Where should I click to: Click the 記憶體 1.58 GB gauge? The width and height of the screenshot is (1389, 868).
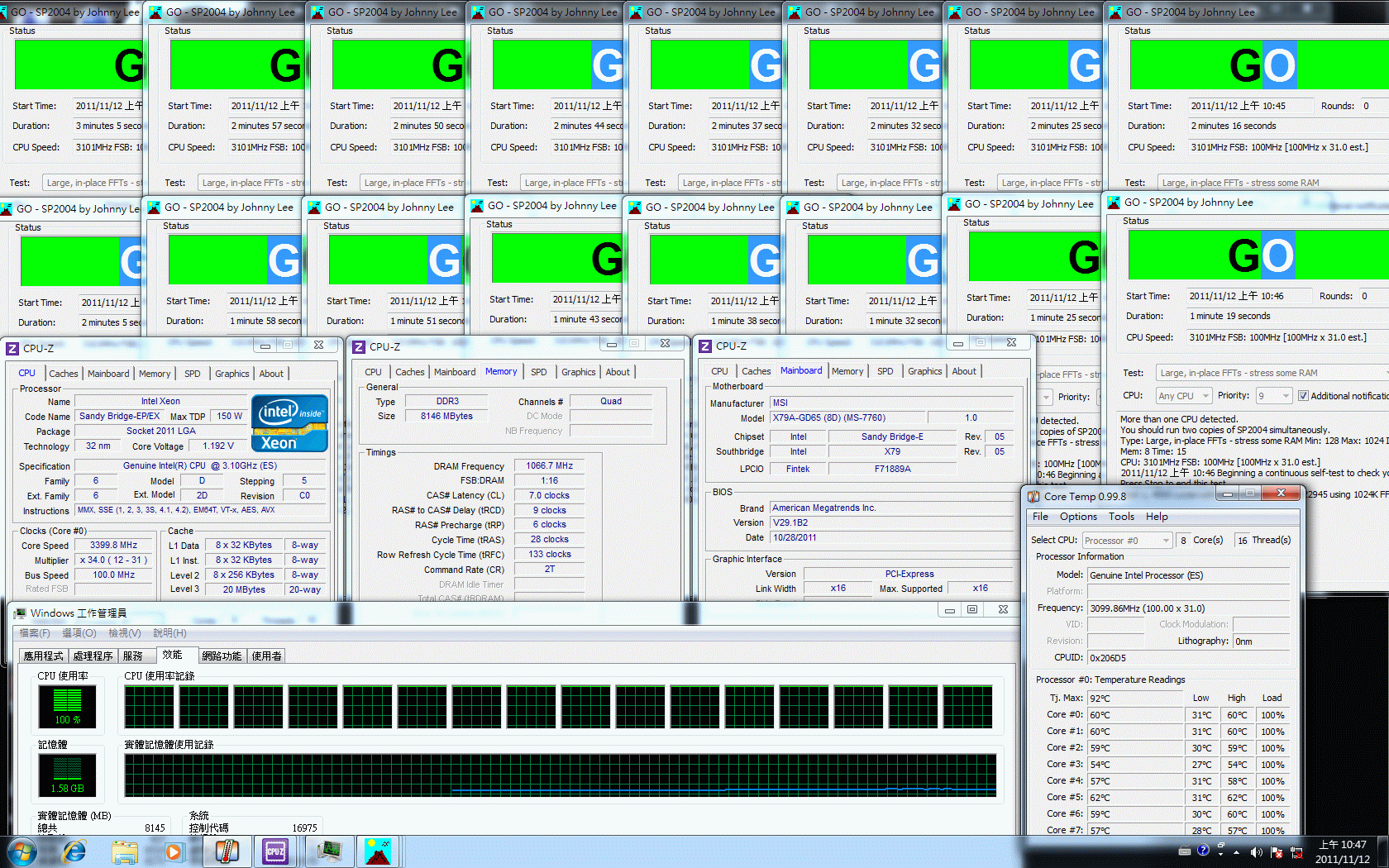(68, 775)
